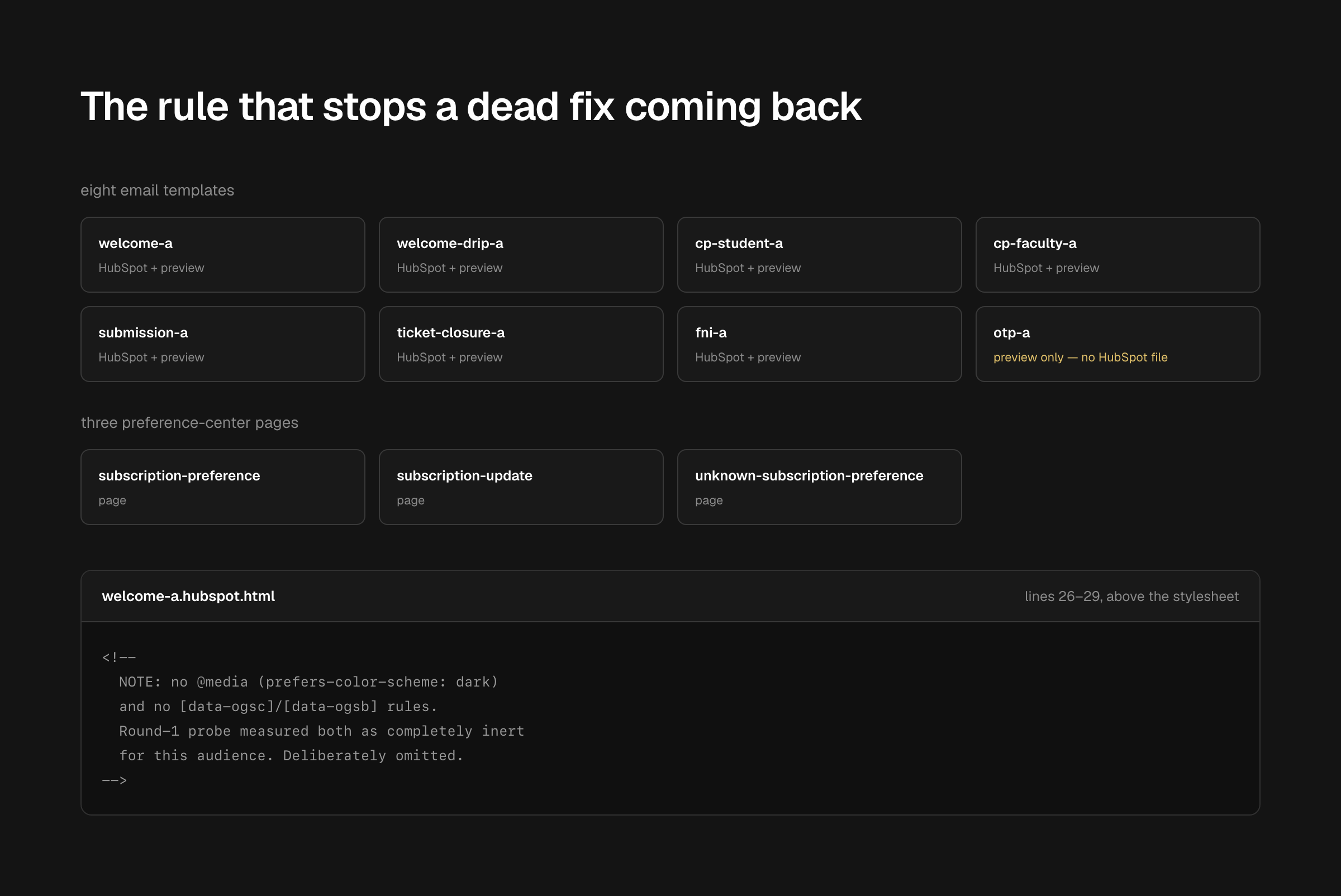Open the fni-a email template card
Viewport: 1341px width, 896px height.
820,344
